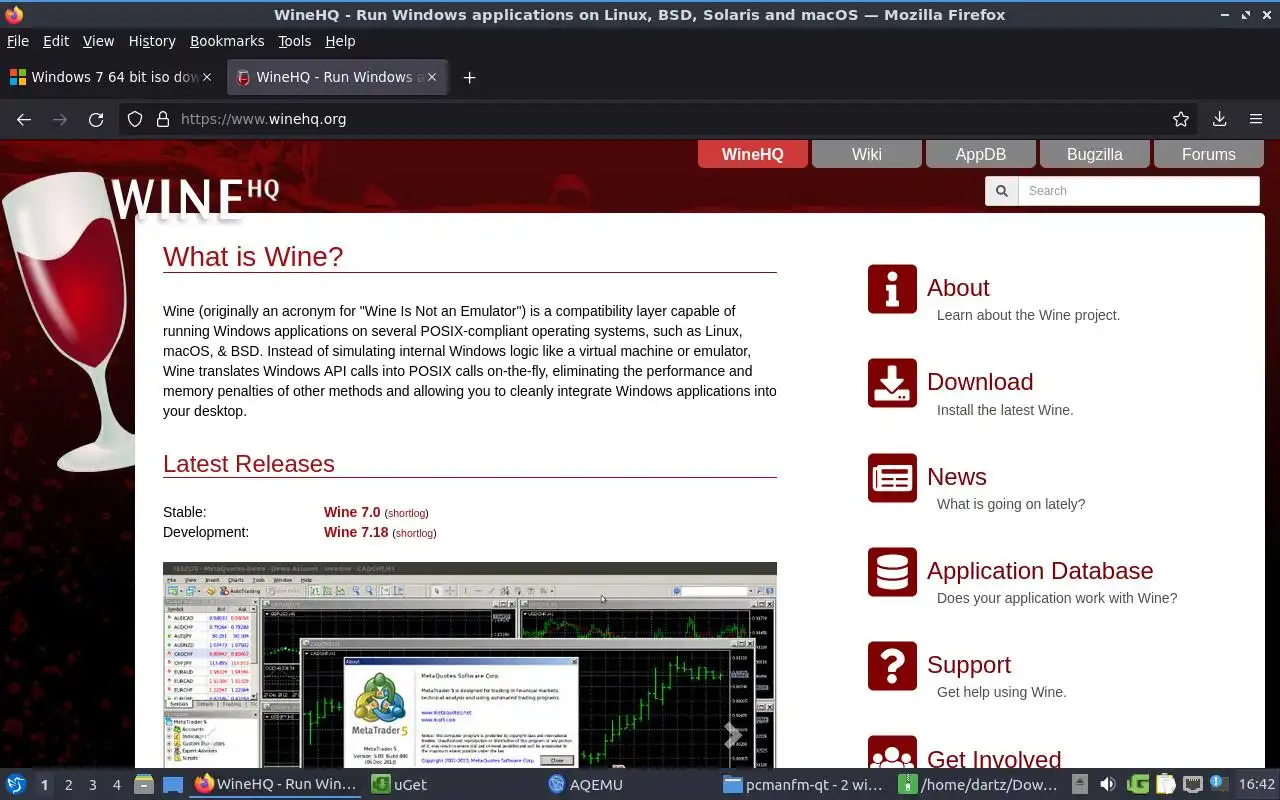Open the Firefox downloads panel
The width and height of the screenshot is (1280, 800).
(x=1219, y=119)
